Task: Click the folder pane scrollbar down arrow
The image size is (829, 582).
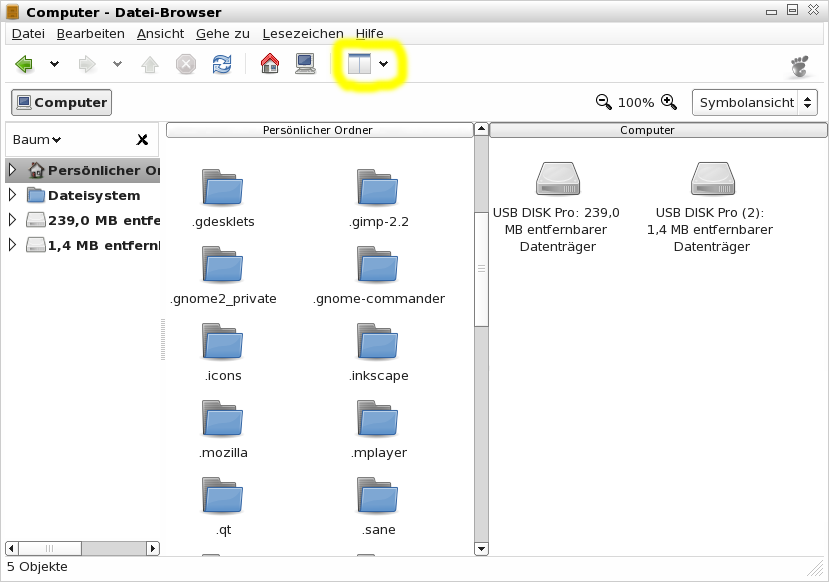Action: 481,549
